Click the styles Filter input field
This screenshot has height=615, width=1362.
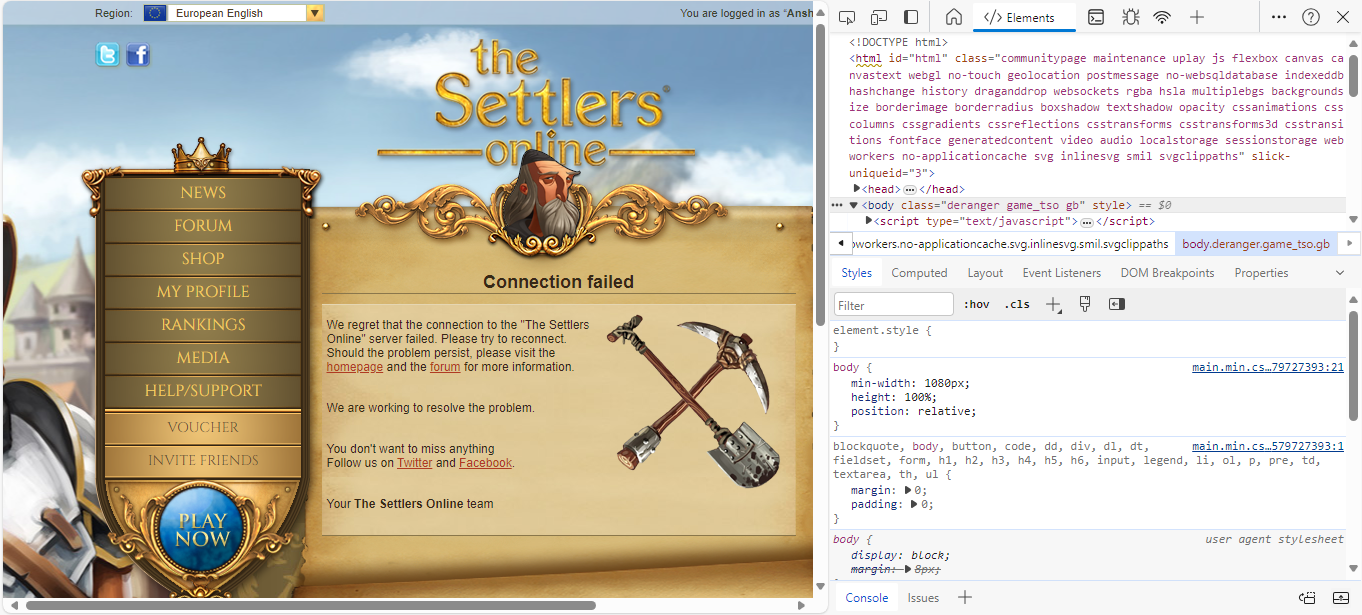[x=894, y=305]
